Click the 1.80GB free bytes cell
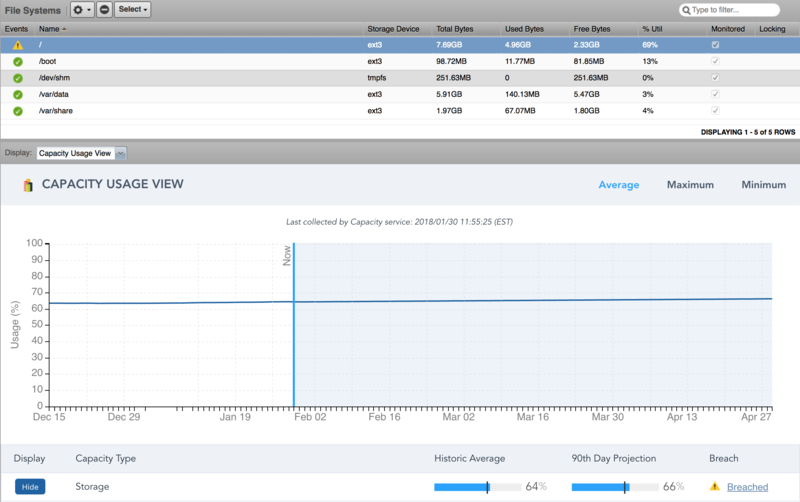800x502 pixels. click(586, 111)
